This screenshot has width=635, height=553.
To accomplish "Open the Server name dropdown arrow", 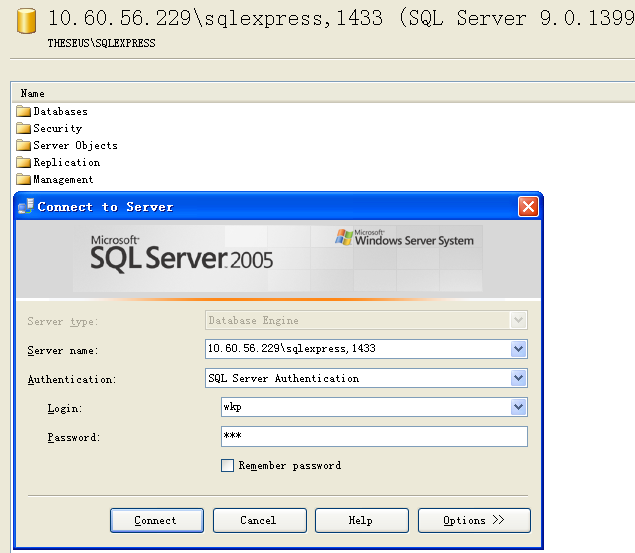I will click(518, 349).
